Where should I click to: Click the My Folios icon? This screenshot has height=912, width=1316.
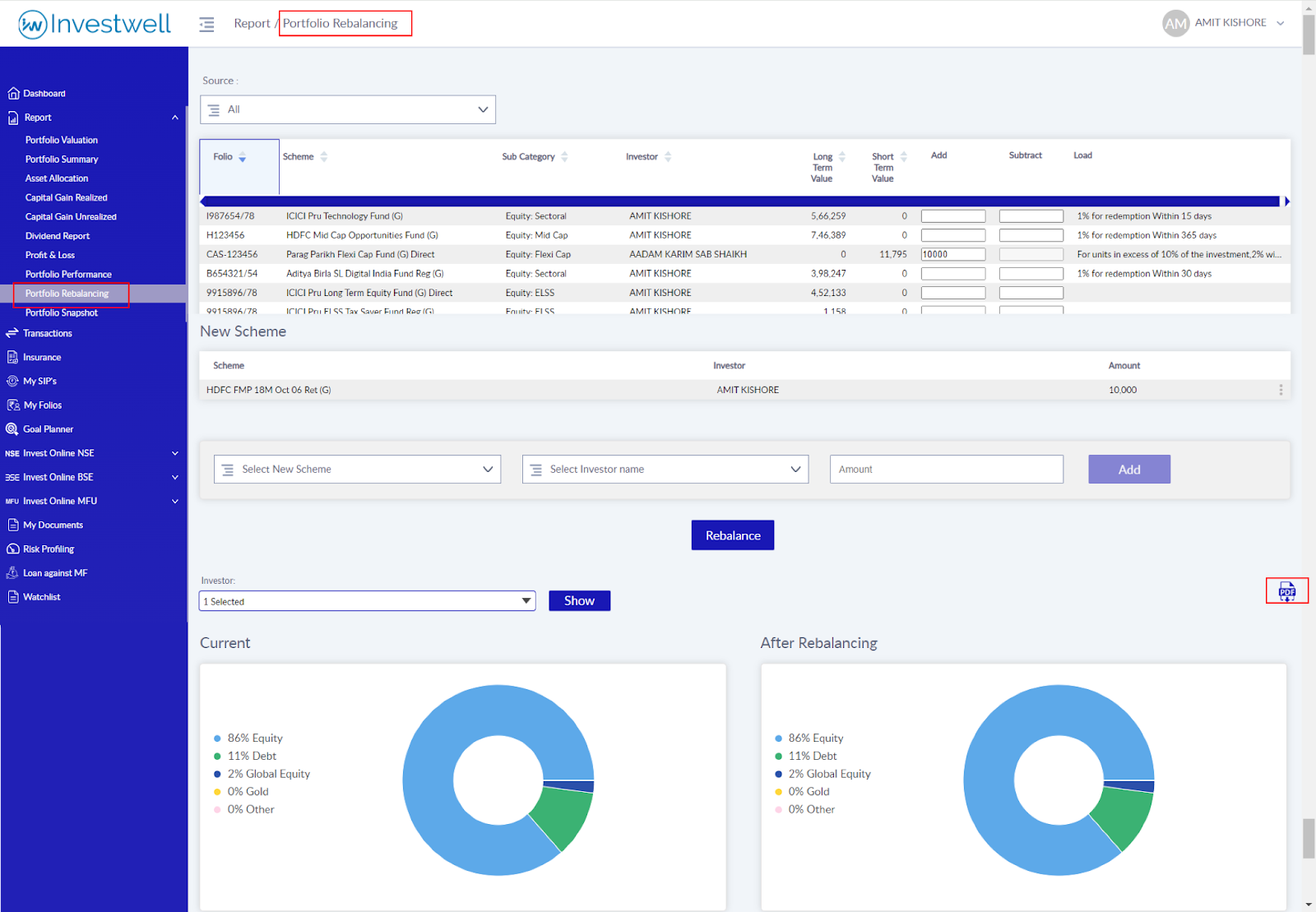coord(13,405)
